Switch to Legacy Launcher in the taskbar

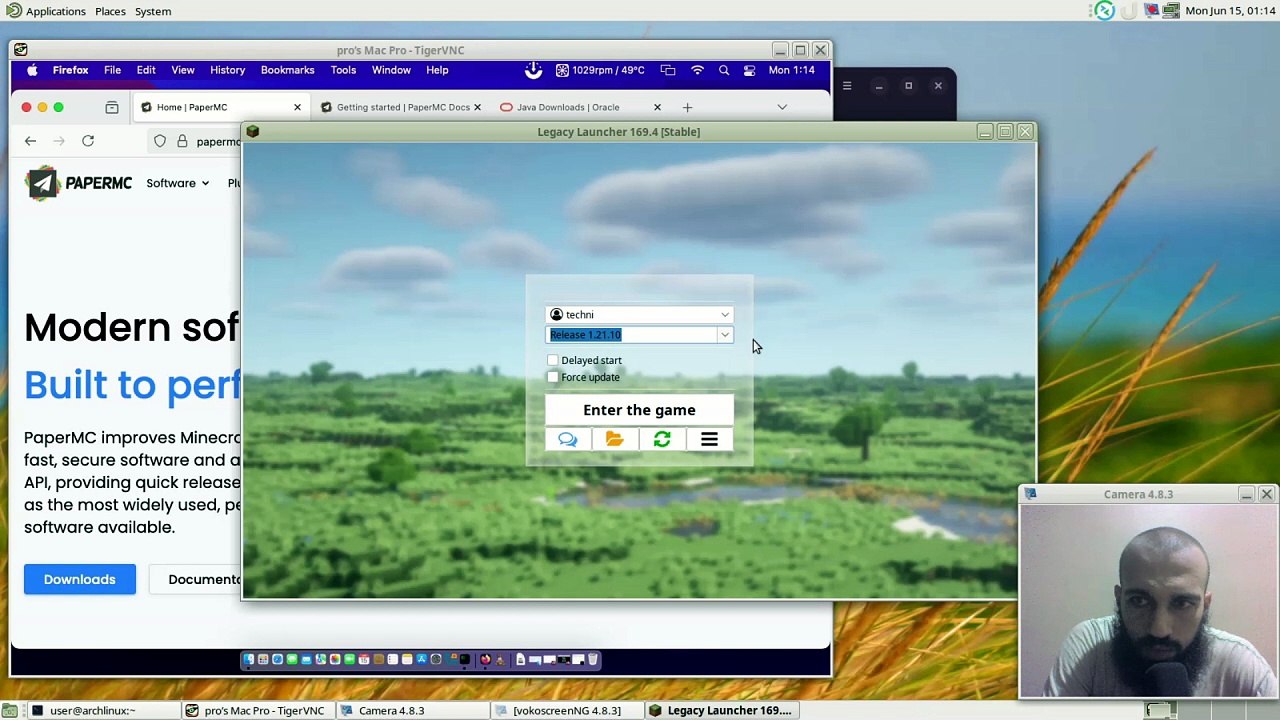tap(720, 710)
